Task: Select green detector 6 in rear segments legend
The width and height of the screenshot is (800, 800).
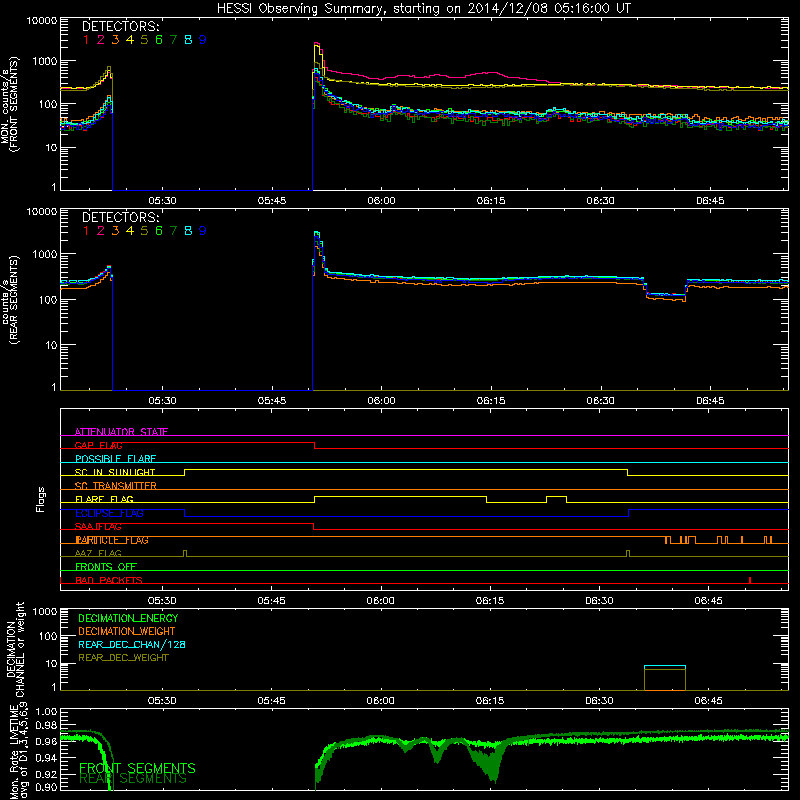Action: pyautogui.click(x=159, y=231)
